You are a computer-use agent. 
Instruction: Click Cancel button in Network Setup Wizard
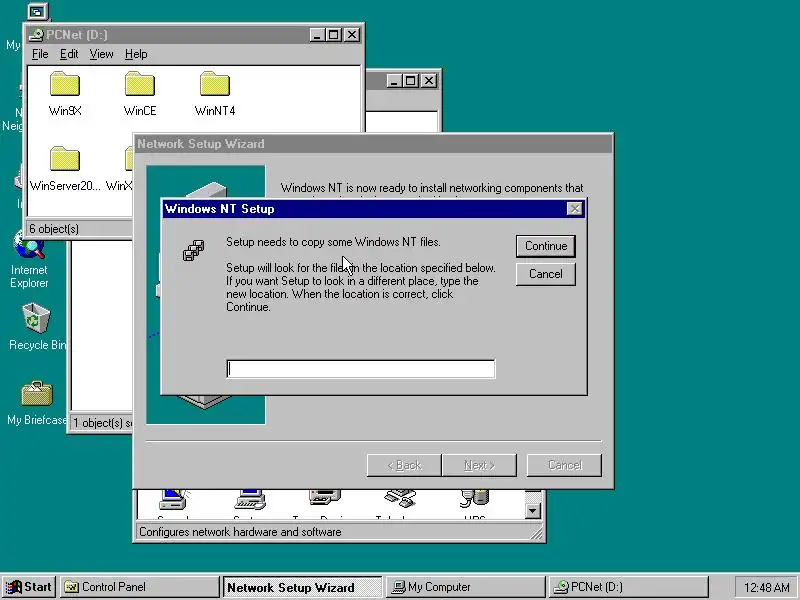pos(564,465)
